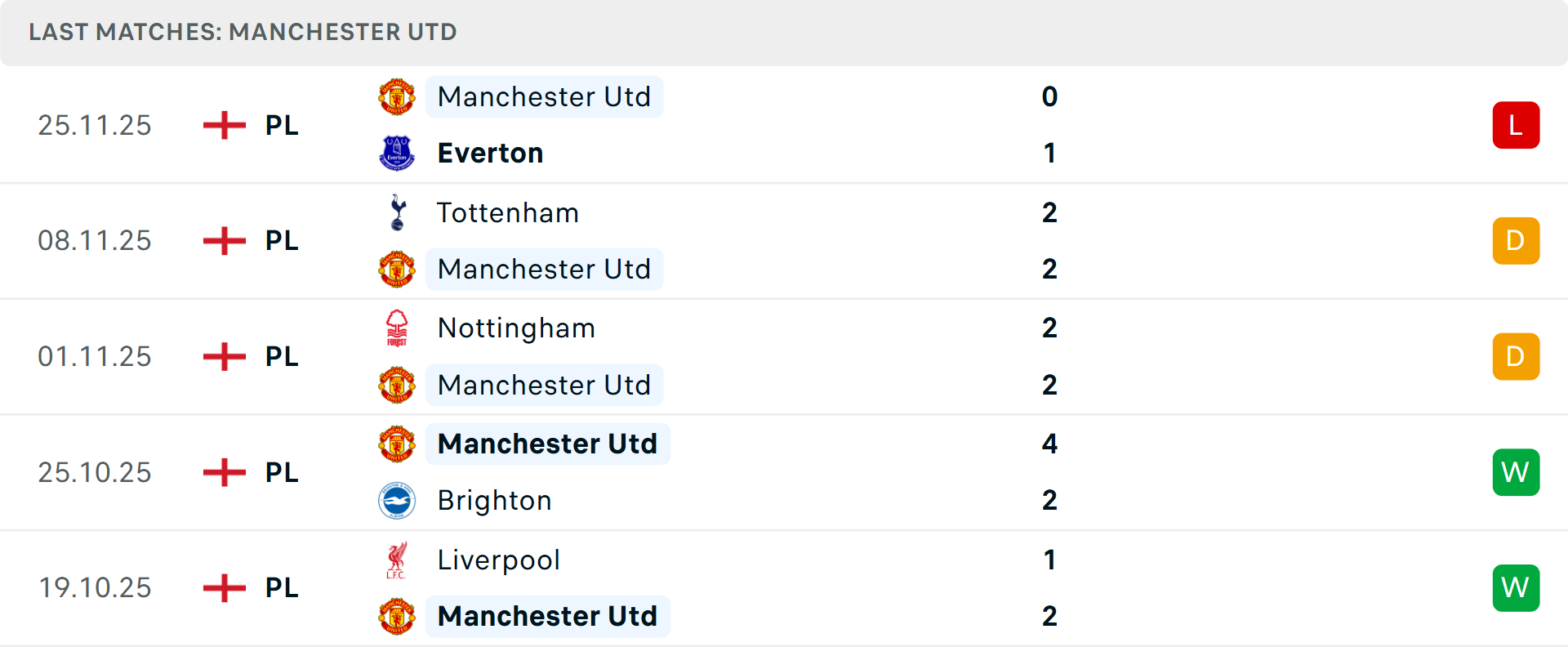The height and width of the screenshot is (647, 1568).
Task: Click the Everton team name link
Action: [490, 153]
